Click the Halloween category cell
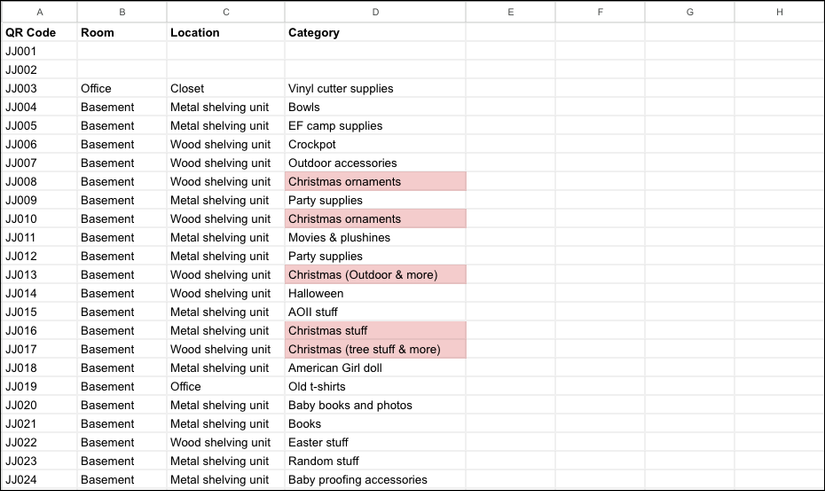The width and height of the screenshot is (825, 491). coord(375,294)
